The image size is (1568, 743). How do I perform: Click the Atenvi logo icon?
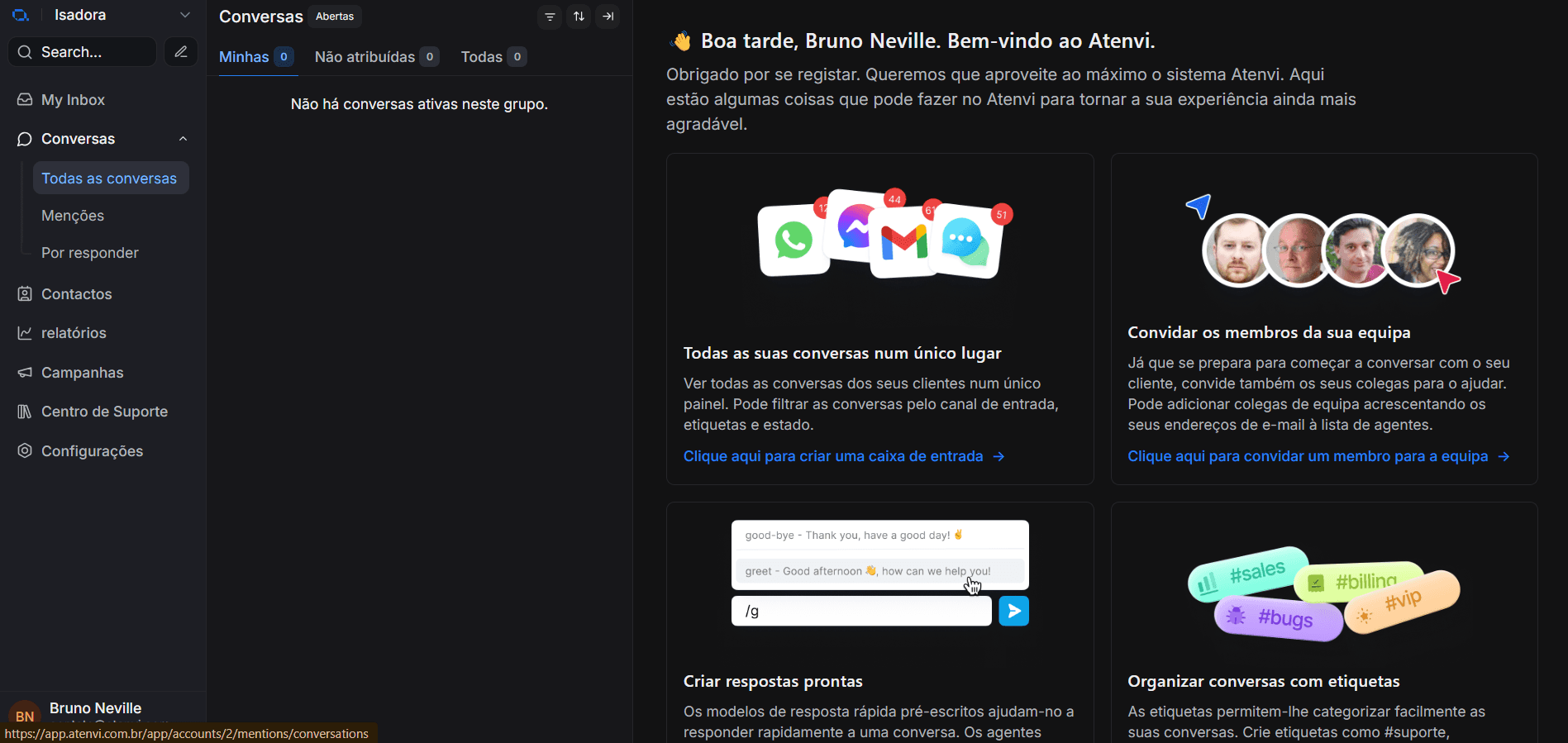click(x=21, y=15)
